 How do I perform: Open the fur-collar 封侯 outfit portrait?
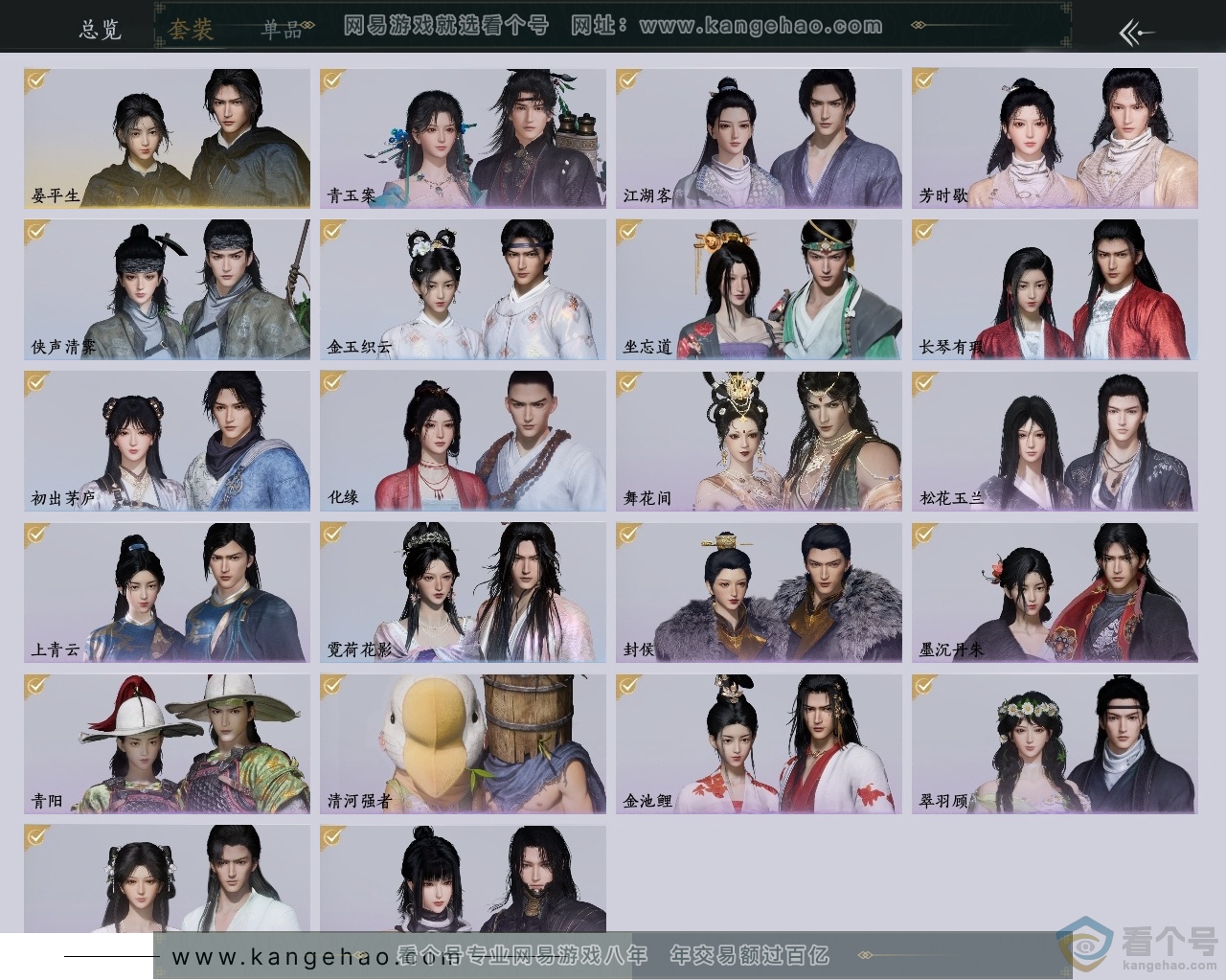pyautogui.click(x=759, y=592)
